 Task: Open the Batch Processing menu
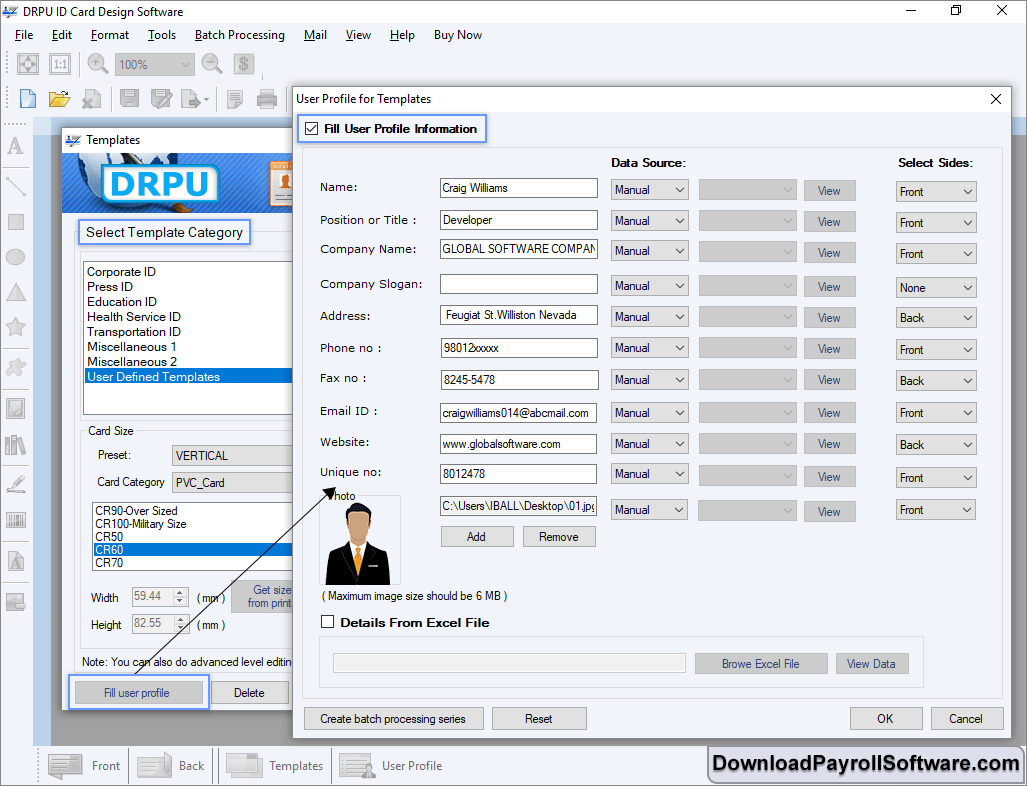pos(239,34)
